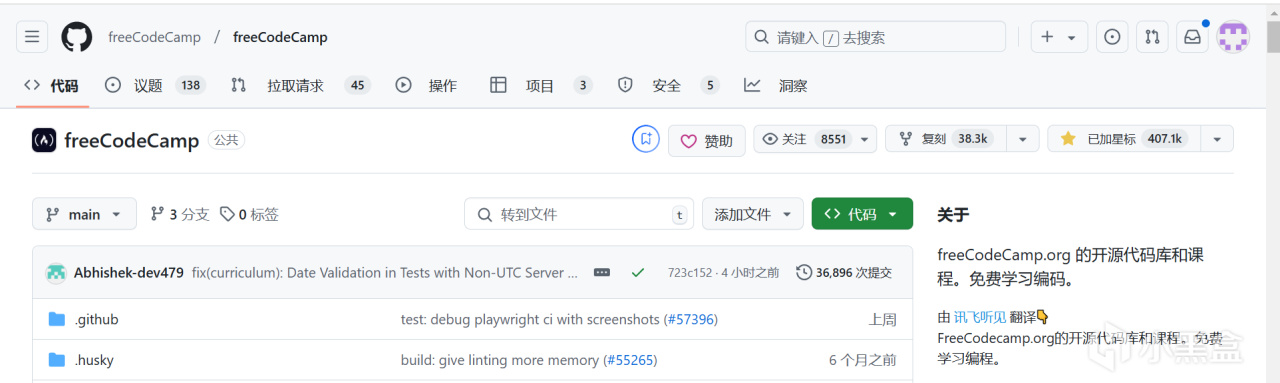Screen dimensions: 1280x383
Task: Open the 3 分支 branches link
Action: pos(180,214)
